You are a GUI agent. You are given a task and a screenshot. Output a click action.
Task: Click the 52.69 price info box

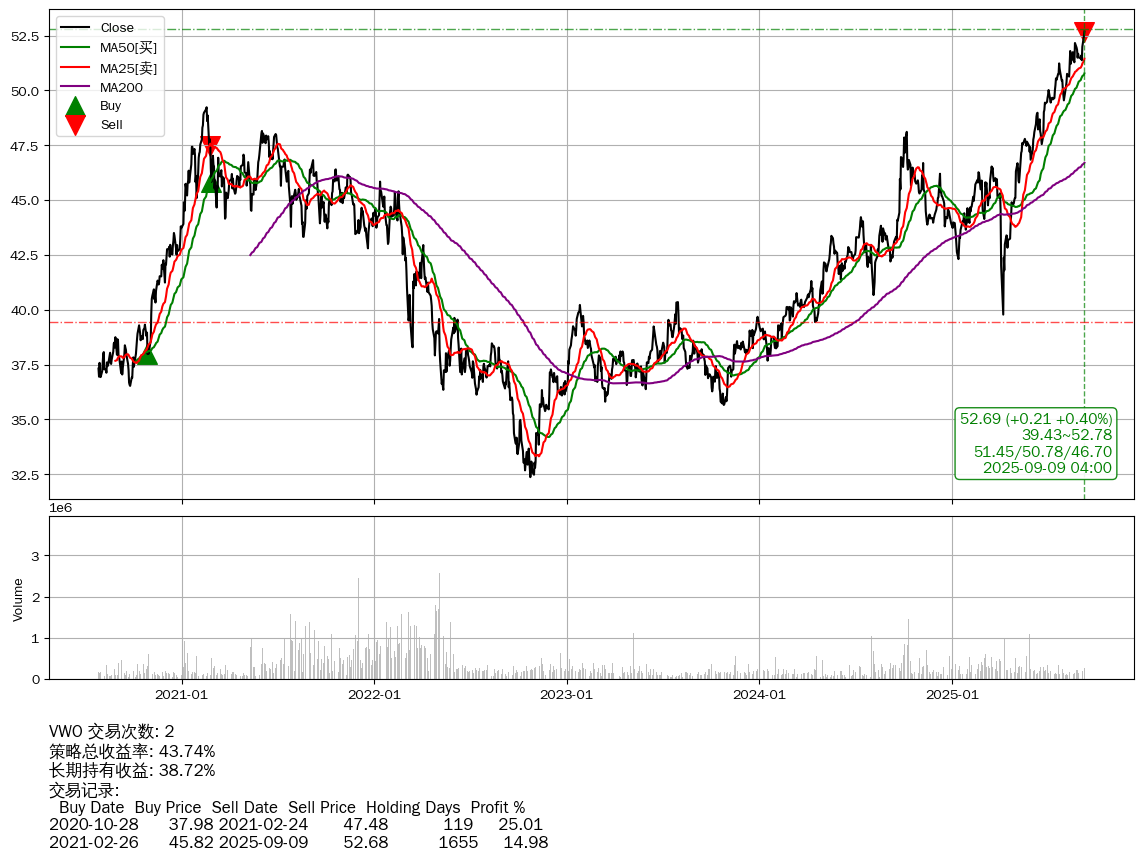click(x=1036, y=443)
